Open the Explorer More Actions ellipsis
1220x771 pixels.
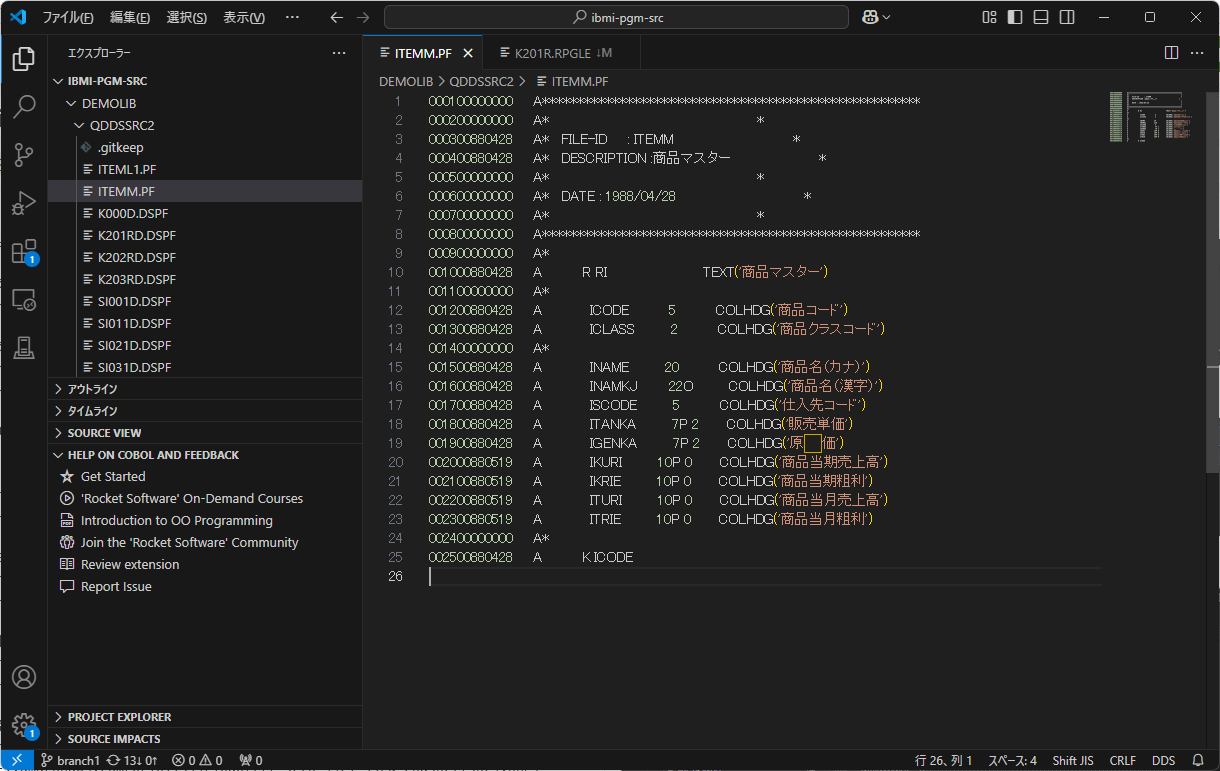pyautogui.click(x=339, y=53)
